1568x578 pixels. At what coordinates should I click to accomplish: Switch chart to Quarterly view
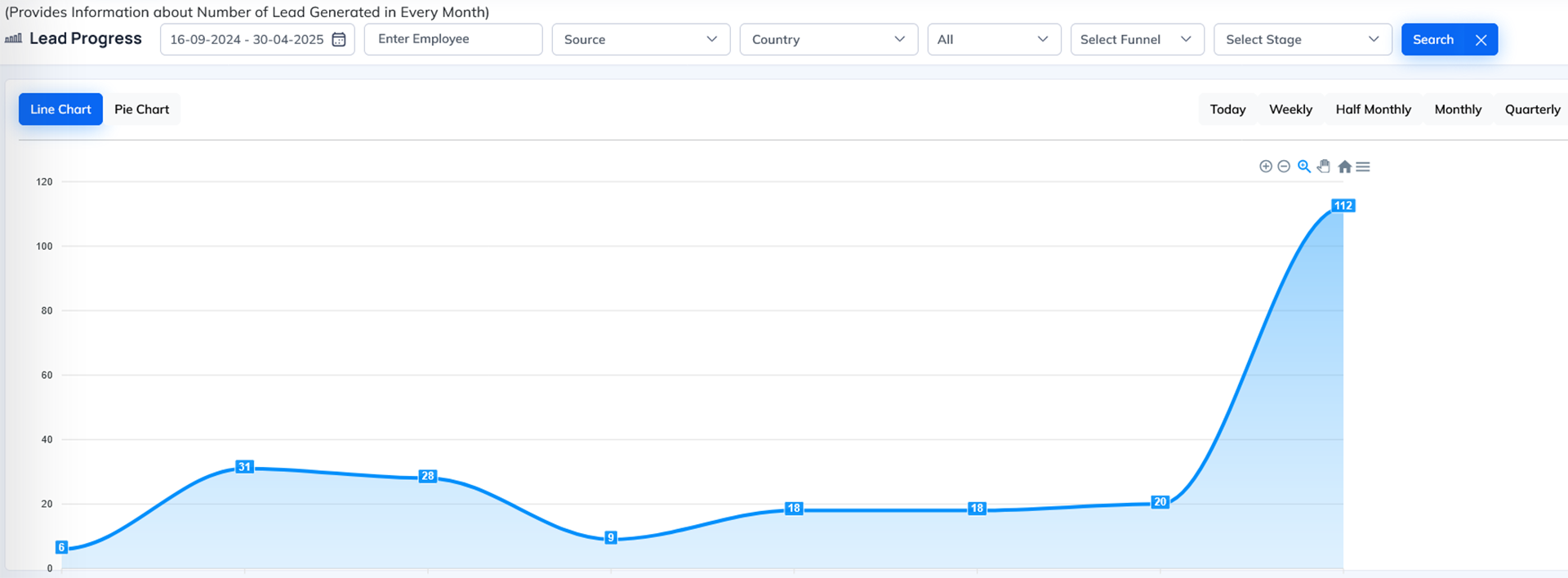click(1532, 109)
